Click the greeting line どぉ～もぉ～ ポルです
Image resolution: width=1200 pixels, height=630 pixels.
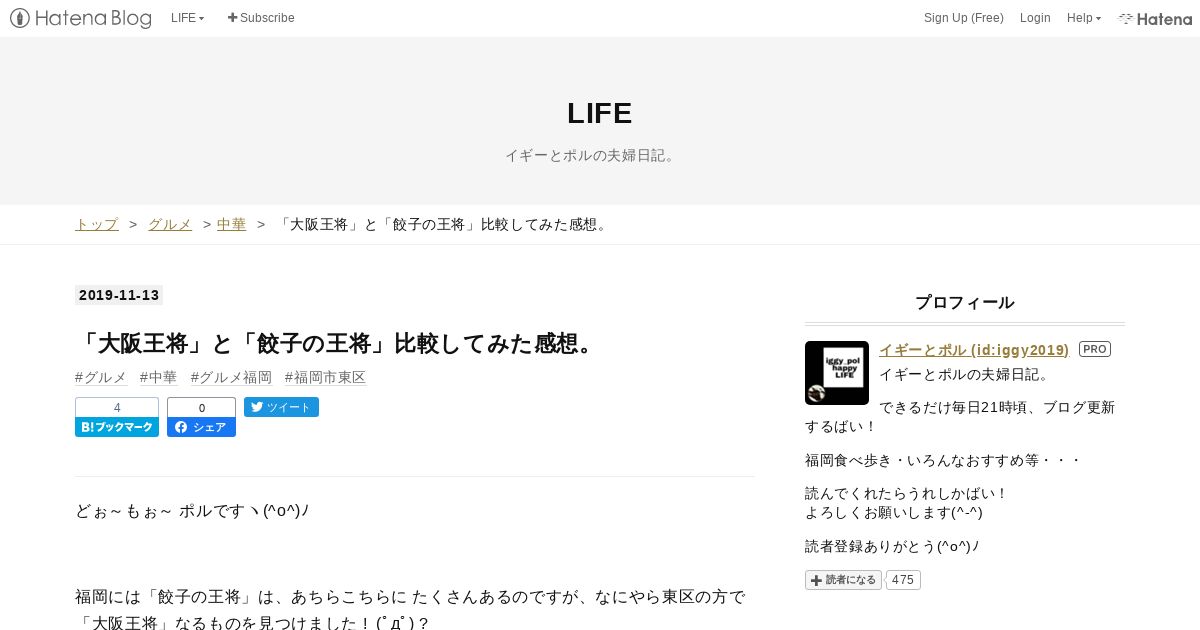click(193, 511)
